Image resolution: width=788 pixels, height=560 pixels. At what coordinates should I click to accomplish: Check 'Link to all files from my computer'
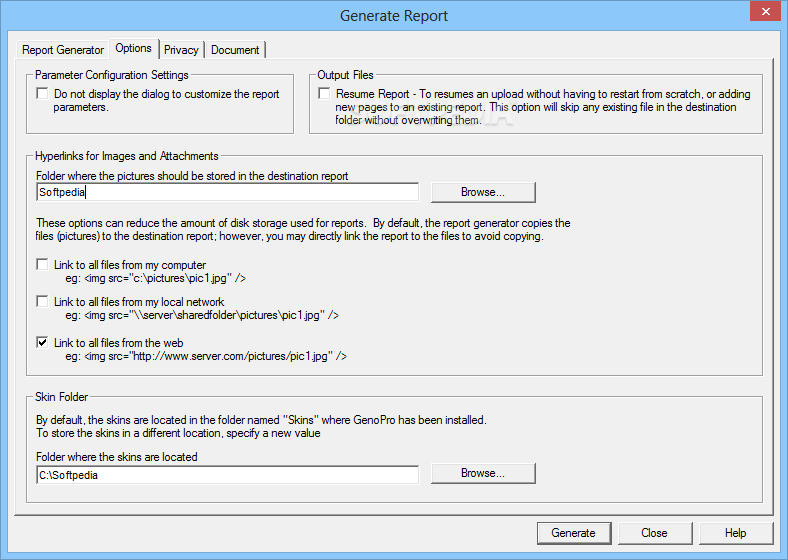(42, 264)
